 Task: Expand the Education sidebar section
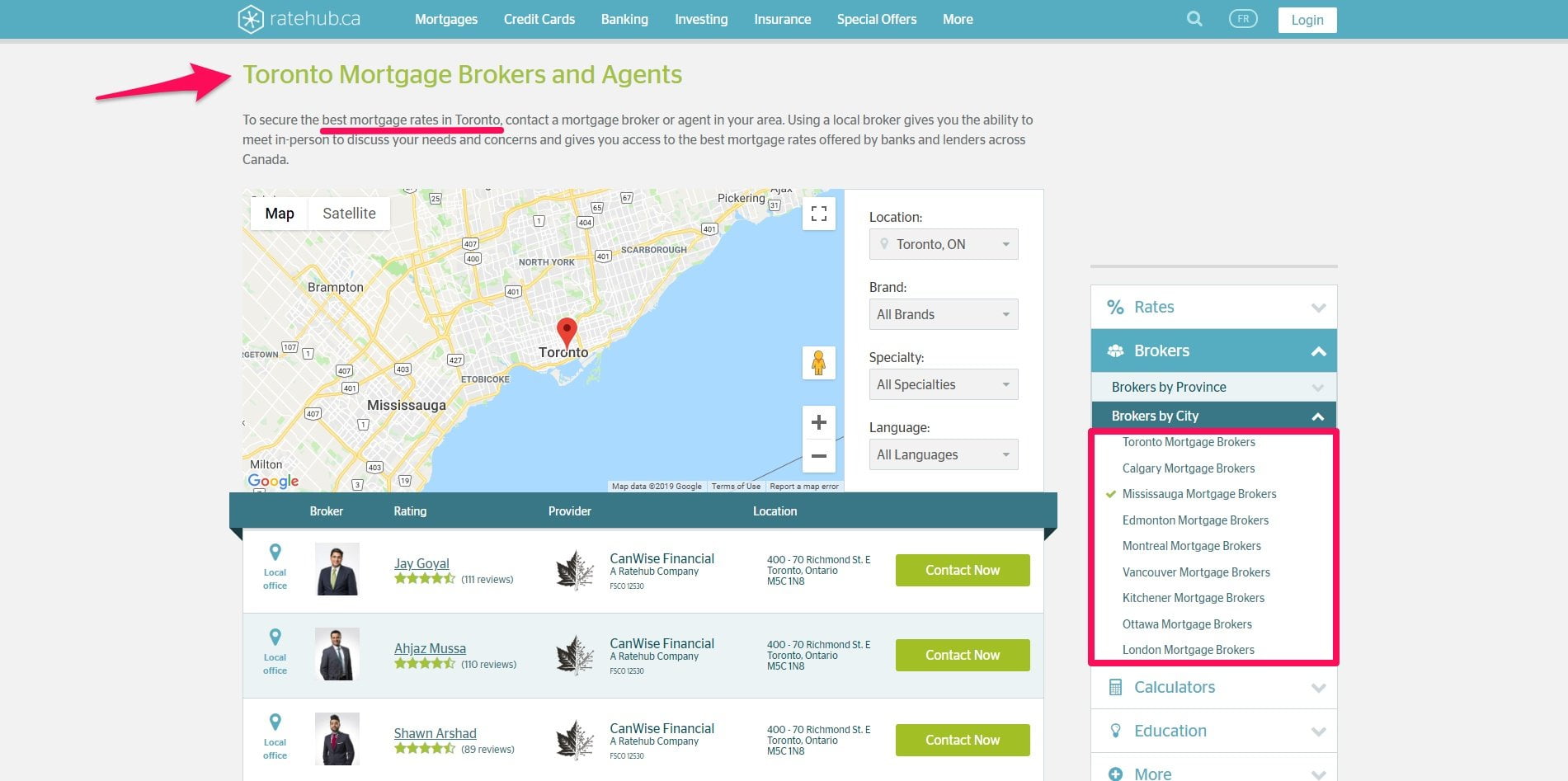coord(1214,731)
